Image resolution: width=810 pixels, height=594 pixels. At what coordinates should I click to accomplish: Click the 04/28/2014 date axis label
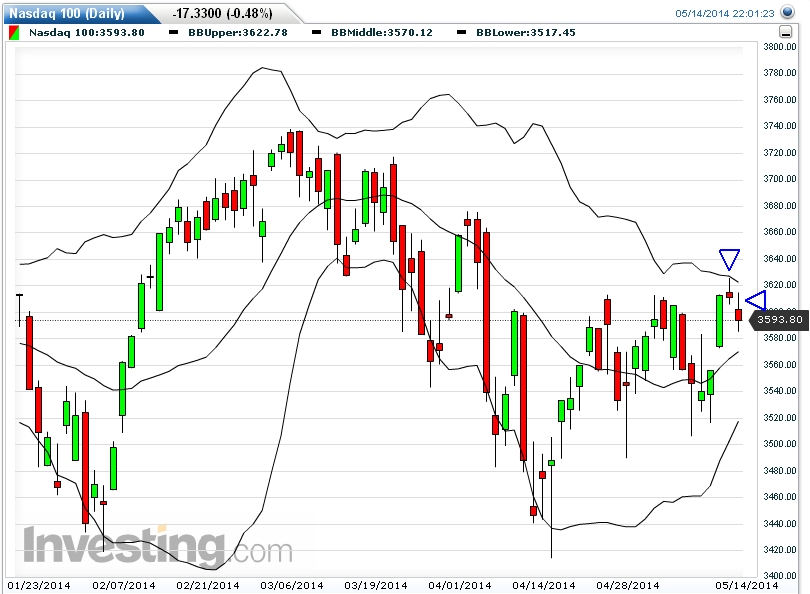(628, 585)
